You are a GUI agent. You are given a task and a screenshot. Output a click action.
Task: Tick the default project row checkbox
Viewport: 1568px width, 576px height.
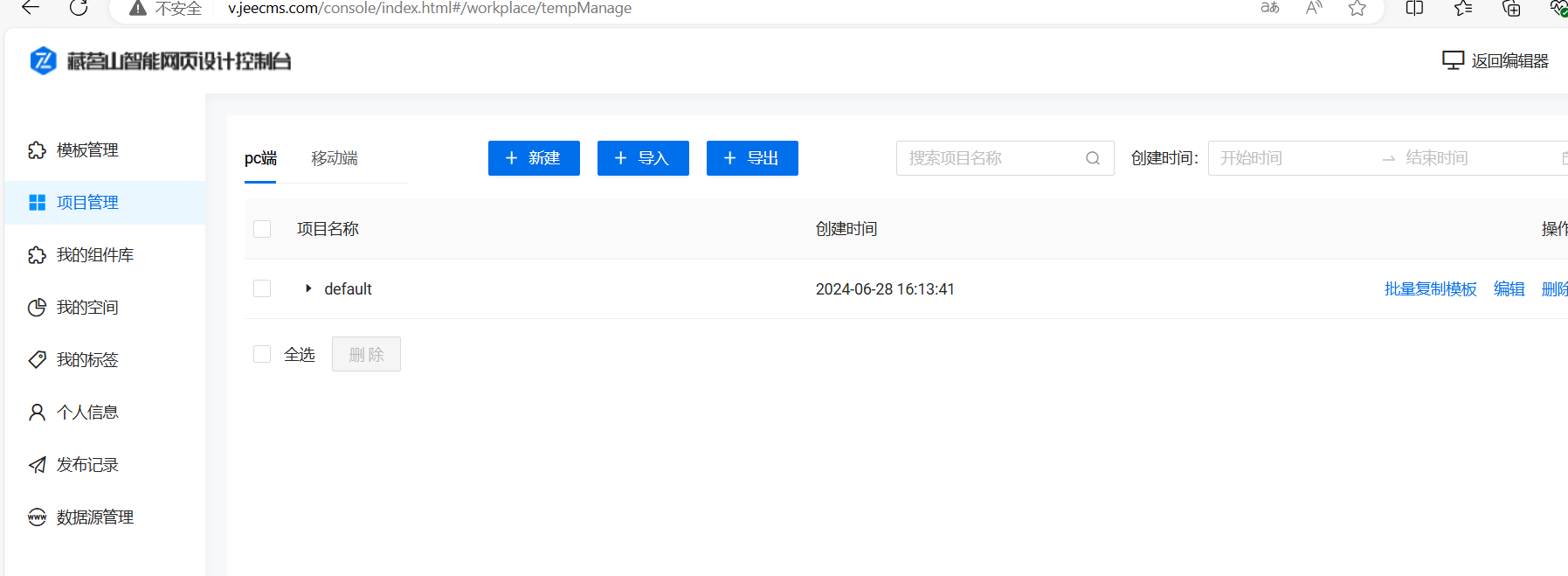point(262,288)
